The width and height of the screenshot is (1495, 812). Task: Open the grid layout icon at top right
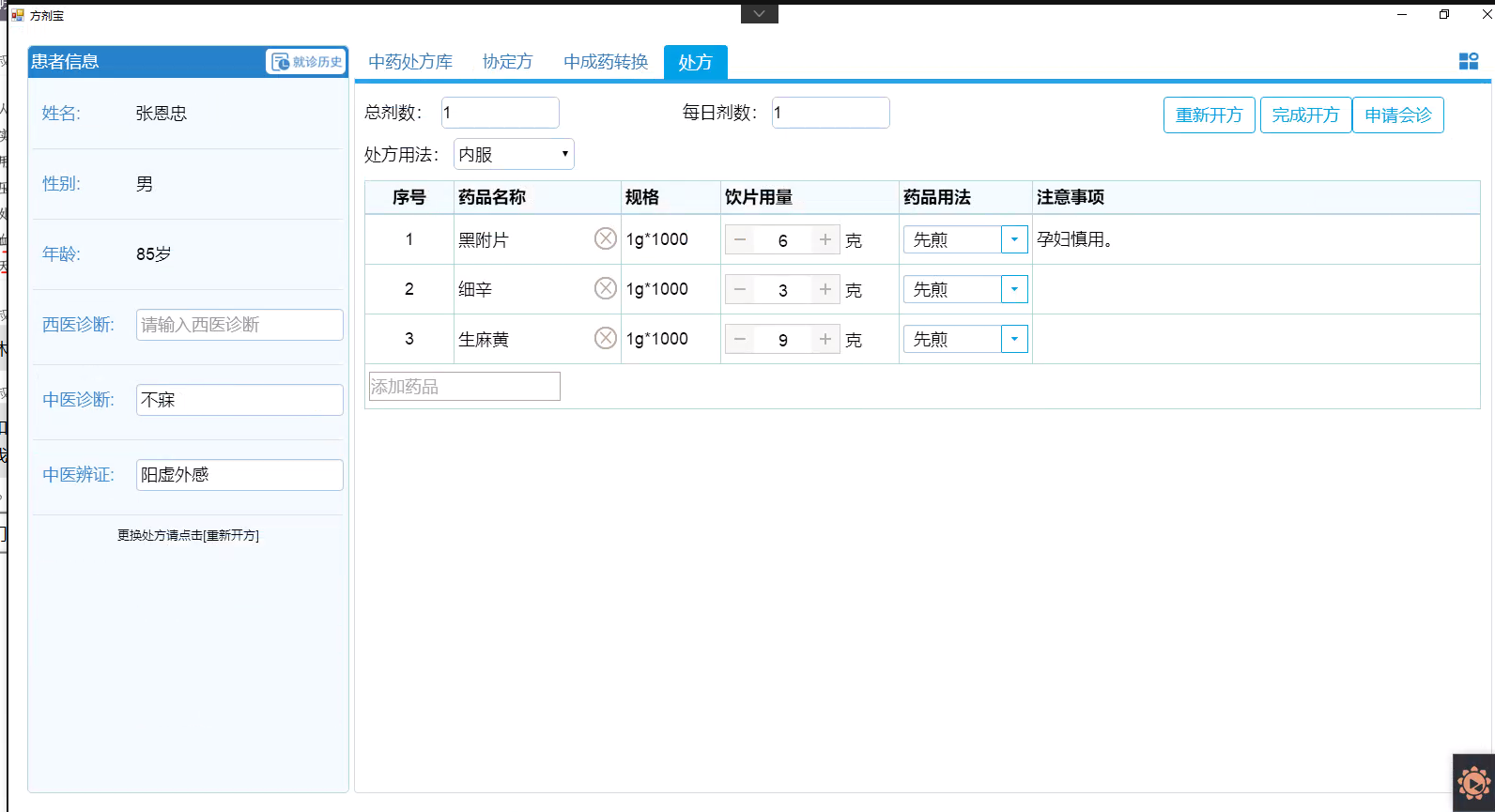tap(1469, 61)
